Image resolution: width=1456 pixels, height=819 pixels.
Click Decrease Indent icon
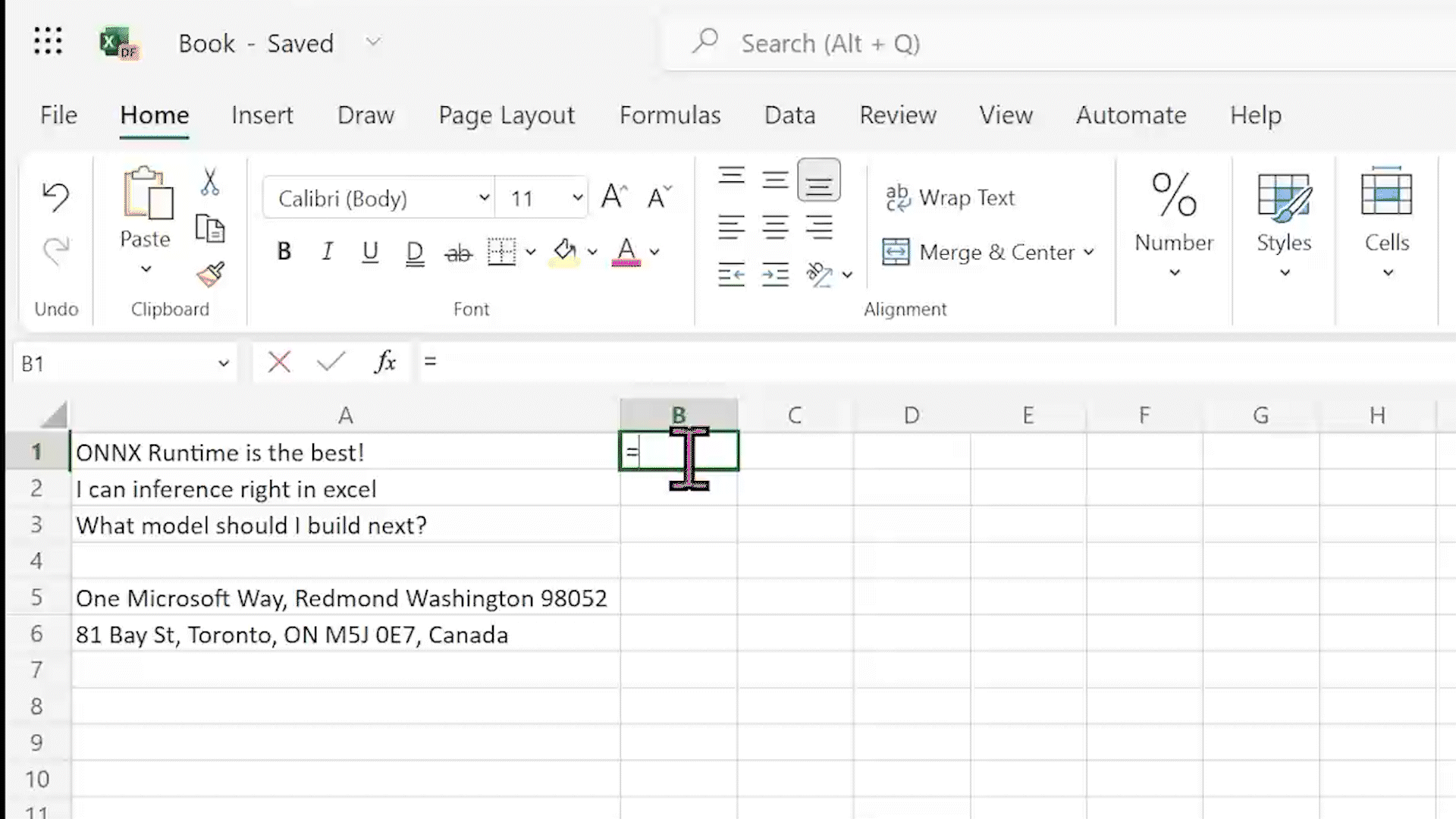pos(731,274)
